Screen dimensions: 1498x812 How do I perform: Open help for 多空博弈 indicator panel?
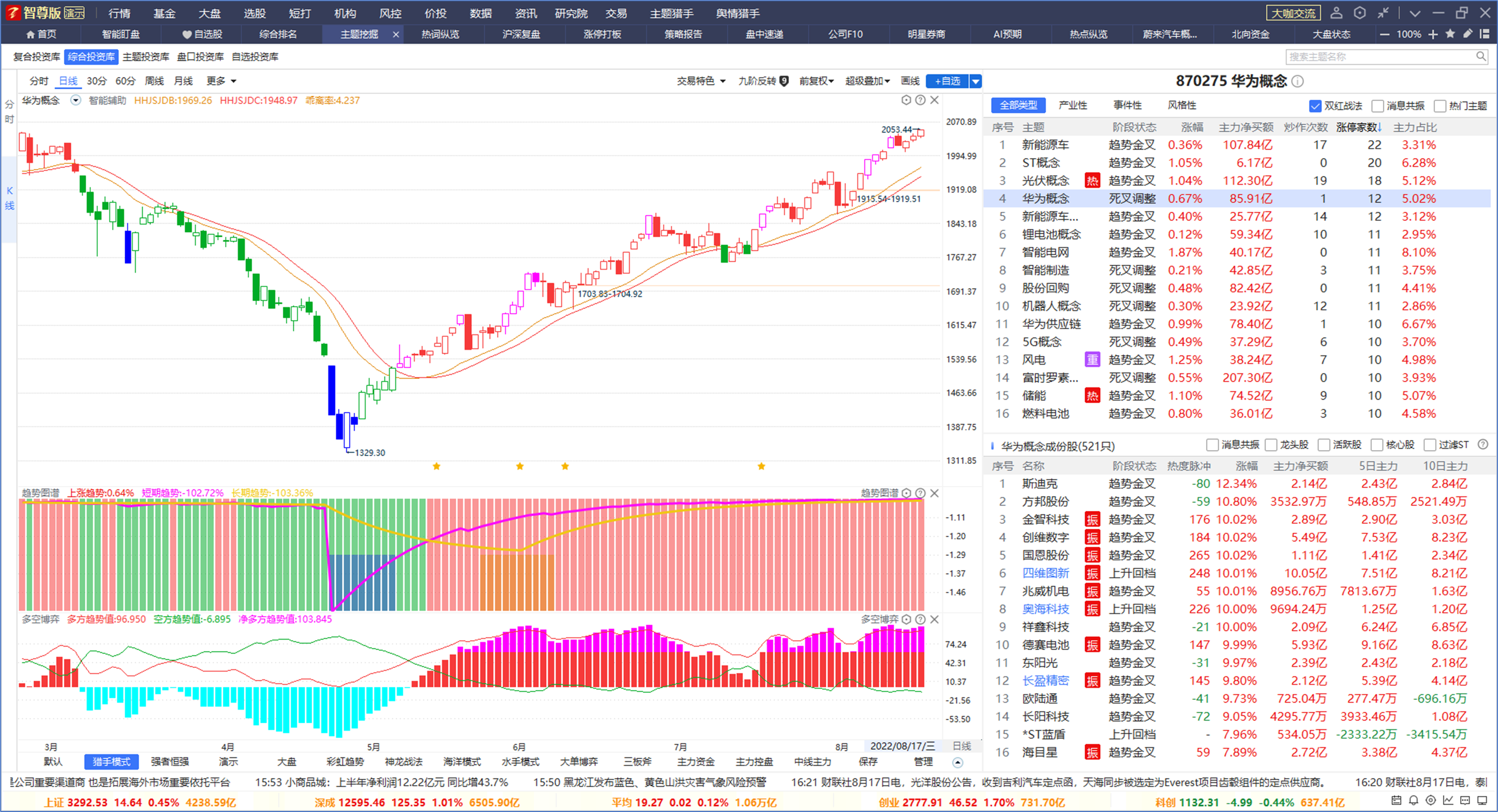[x=920, y=619]
